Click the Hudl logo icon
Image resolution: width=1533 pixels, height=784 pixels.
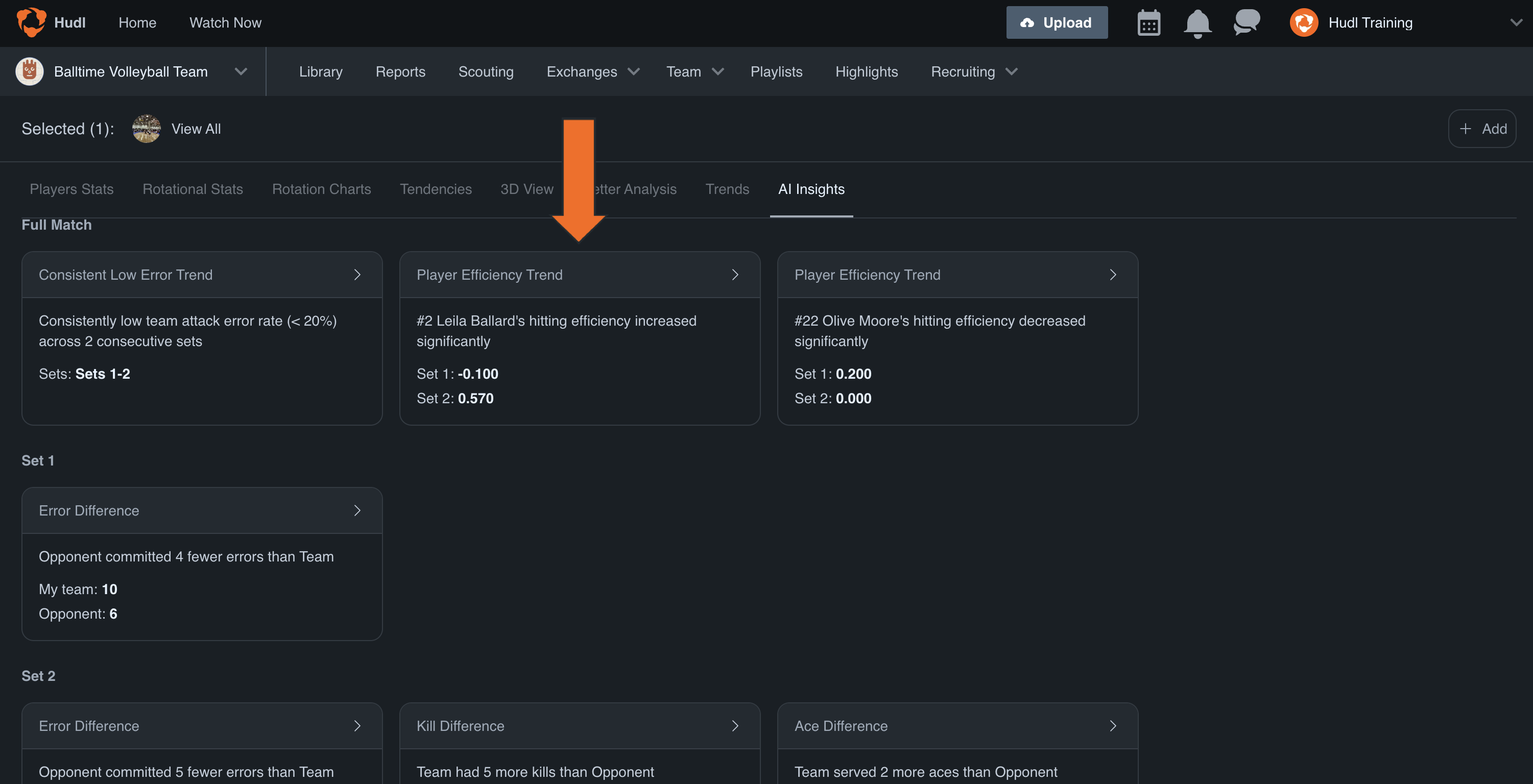pyautogui.click(x=31, y=22)
